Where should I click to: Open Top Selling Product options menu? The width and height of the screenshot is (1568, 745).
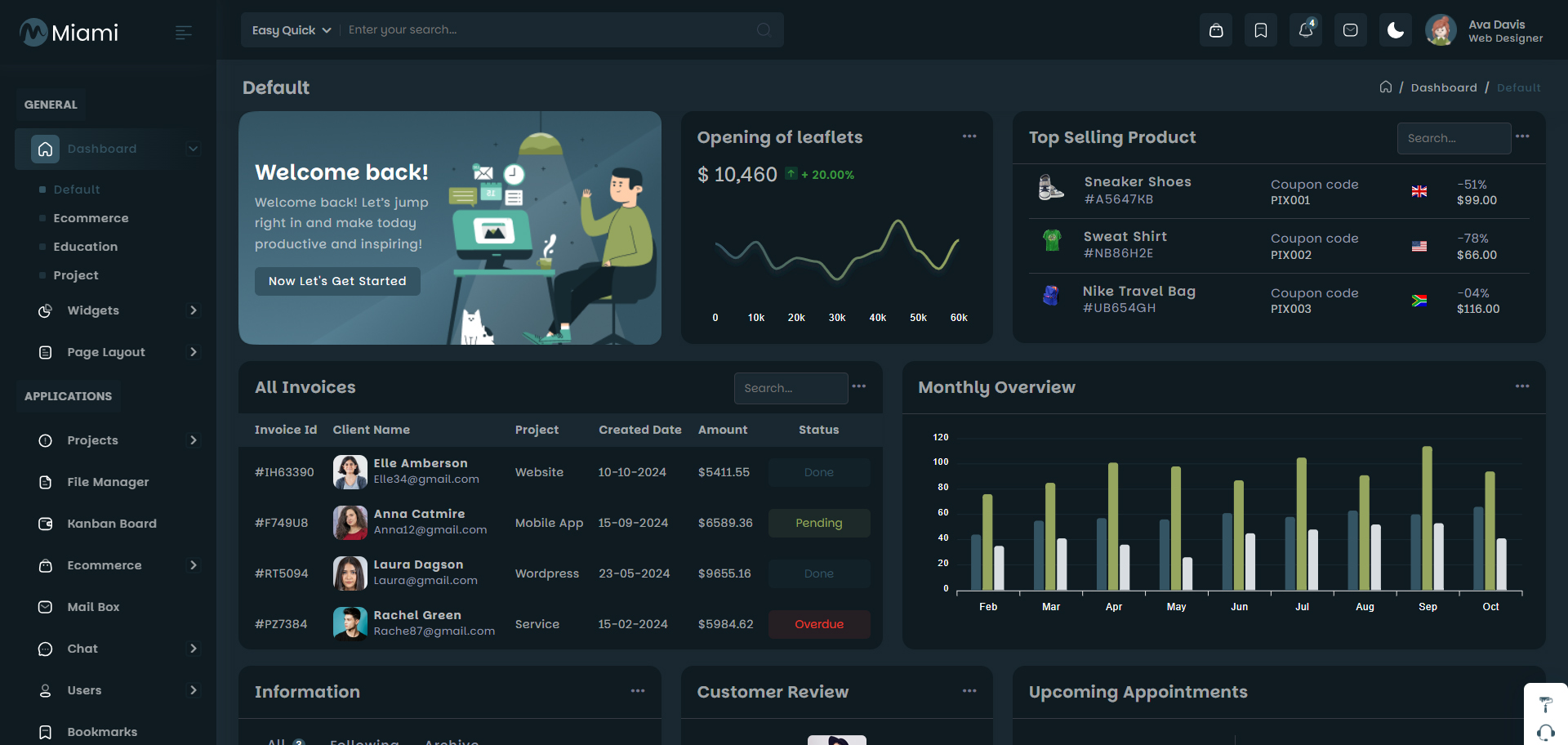point(1522,136)
